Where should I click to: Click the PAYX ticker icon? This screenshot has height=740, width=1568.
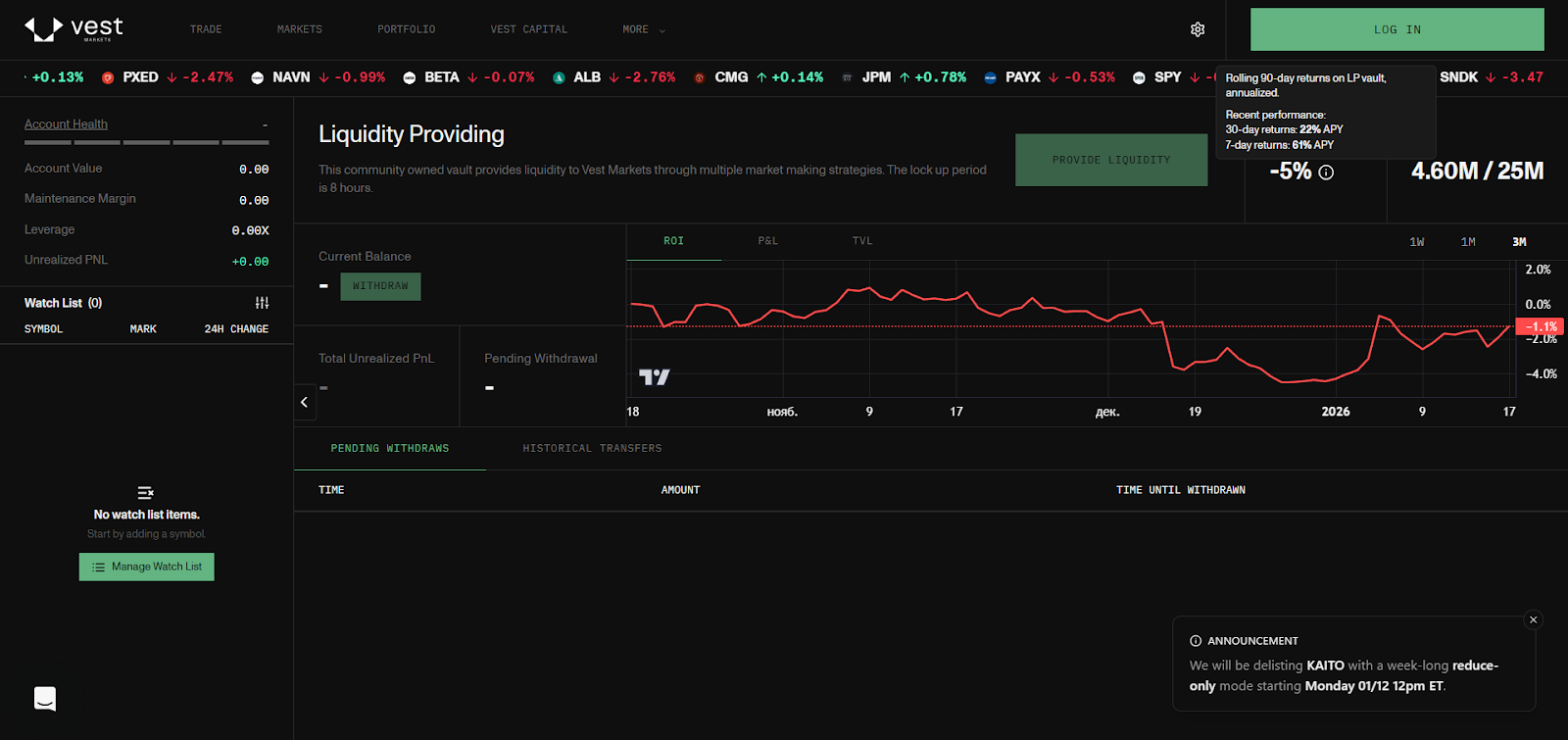(x=991, y=77)
